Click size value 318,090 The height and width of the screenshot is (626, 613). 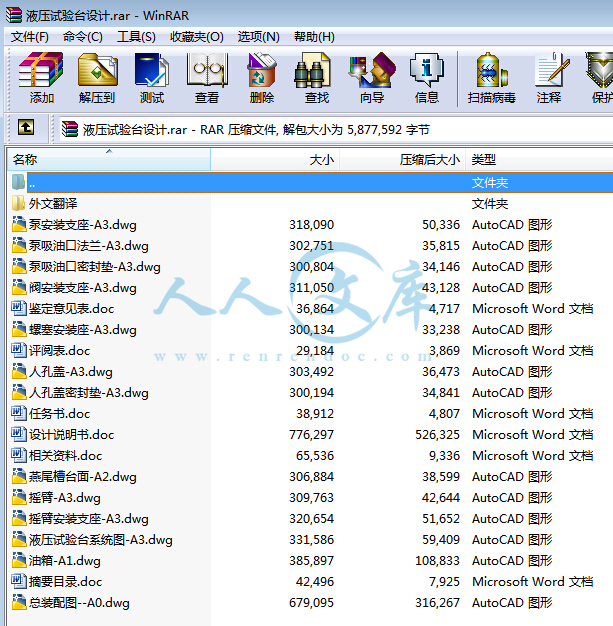(311, 224)
